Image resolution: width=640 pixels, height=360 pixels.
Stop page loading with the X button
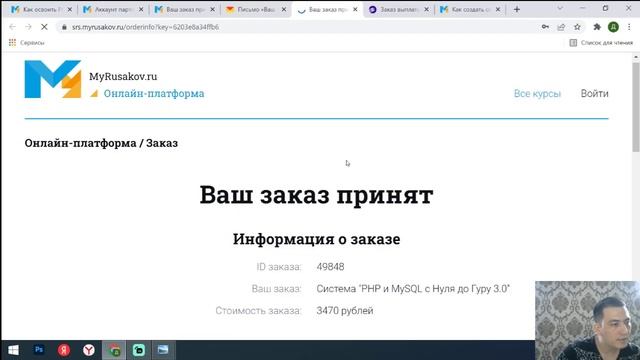pyautogui.click(x=44, y=27)
